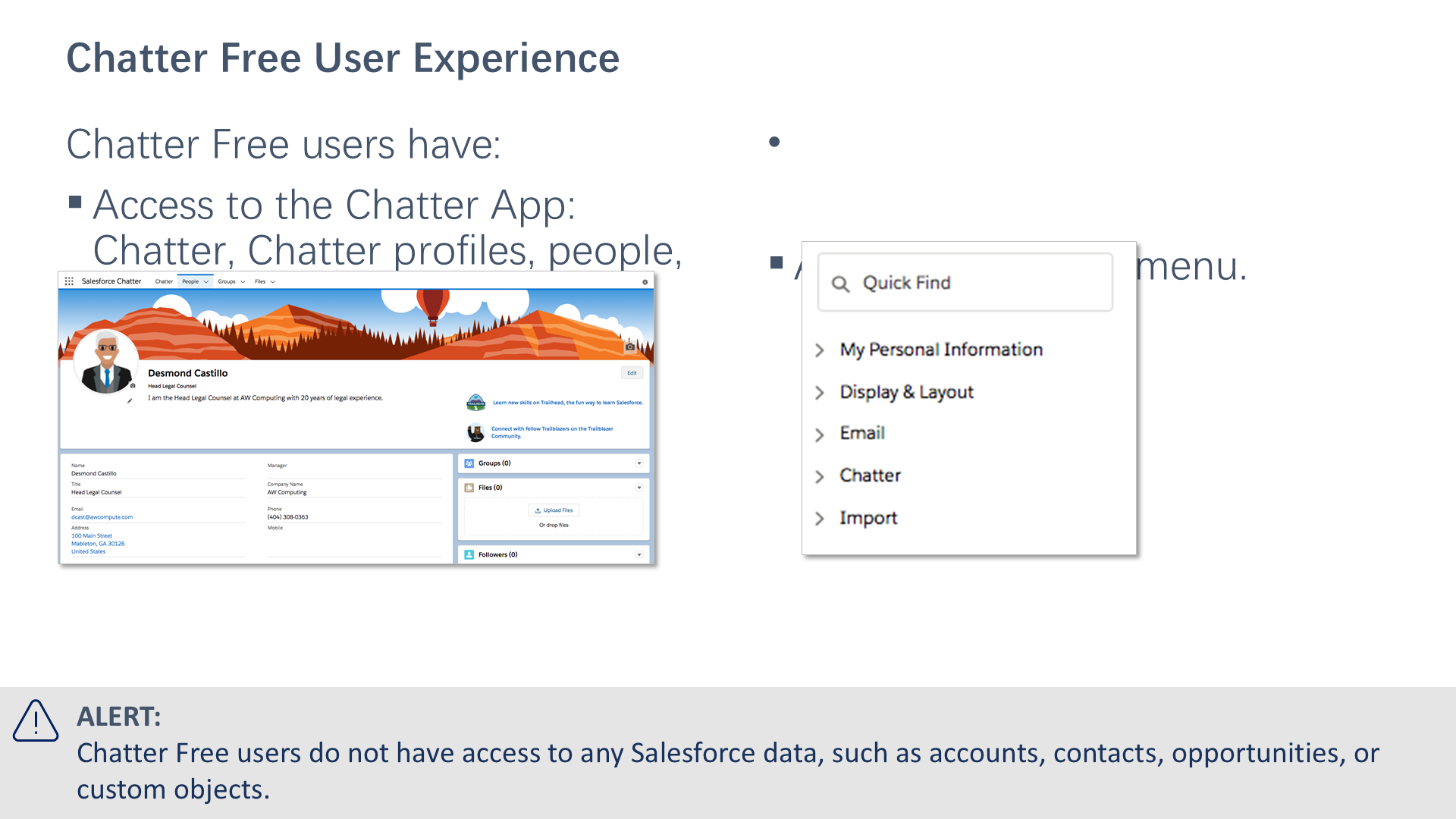Click the Followers (0) card title

click(x=498, y=554)
